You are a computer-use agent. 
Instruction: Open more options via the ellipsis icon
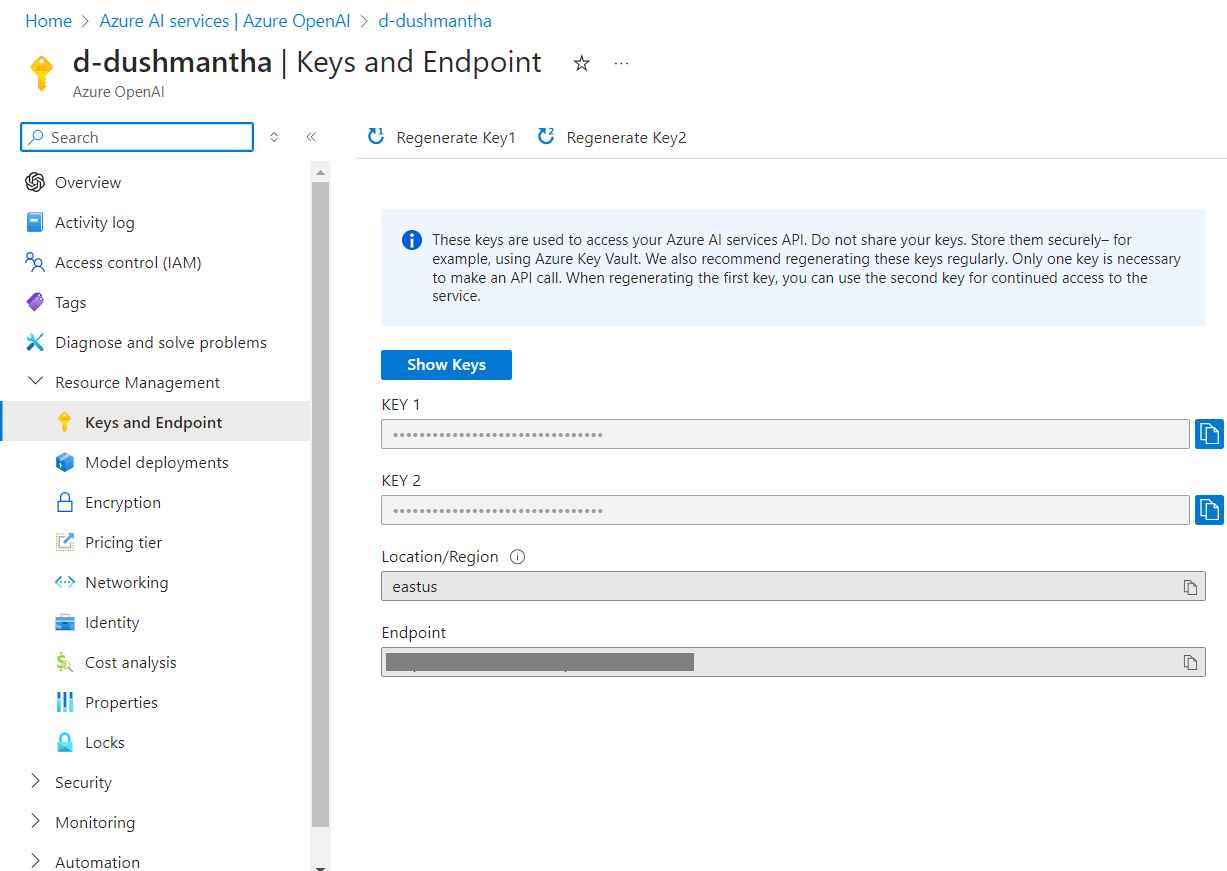[x=621, y=63]
